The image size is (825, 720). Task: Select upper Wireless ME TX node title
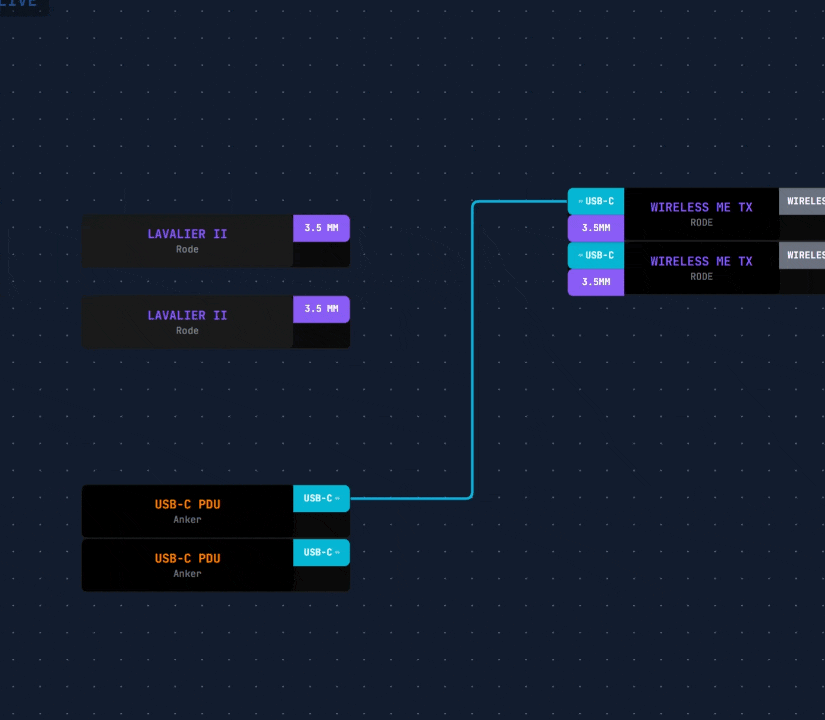(x=701, y=207)
